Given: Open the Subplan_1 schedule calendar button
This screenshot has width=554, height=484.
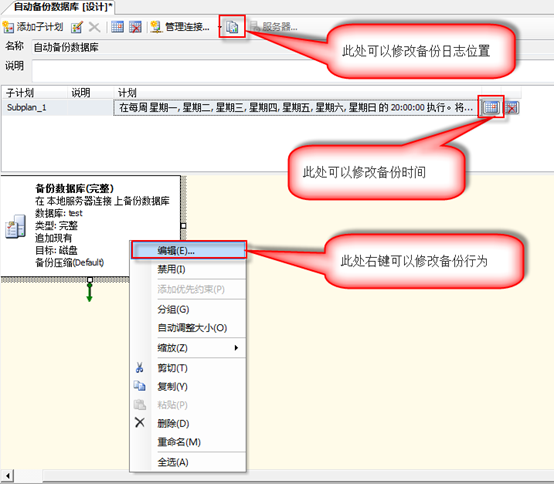Looking at the screenshot, I should pyautogui.click(x=491, y=107).
